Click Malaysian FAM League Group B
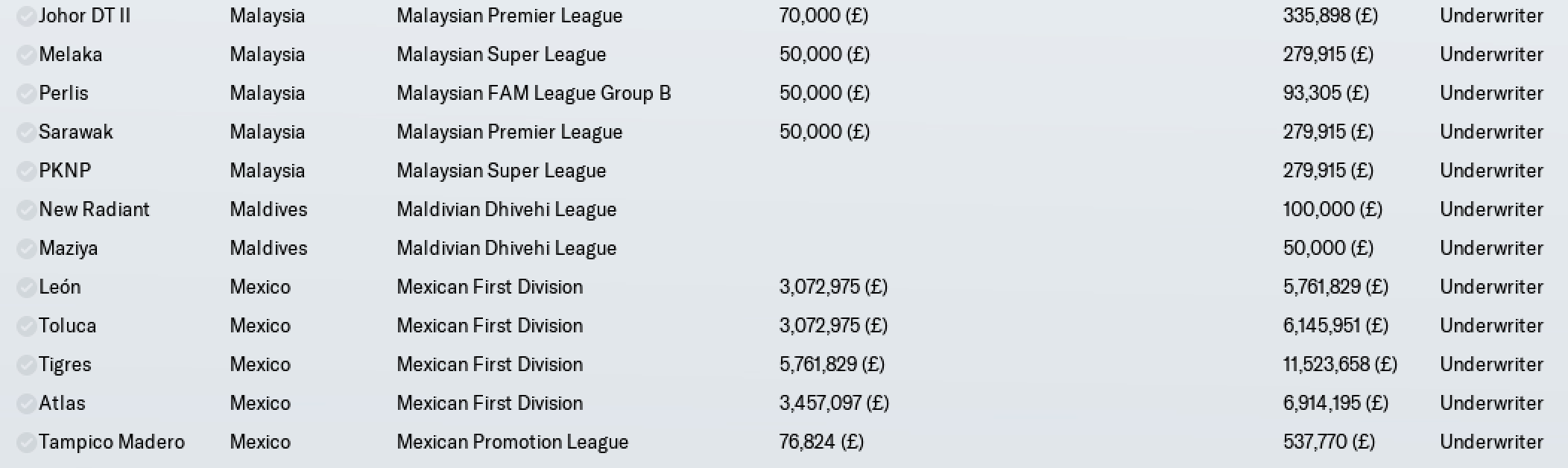Image resolution: width=1568 pixels, height=468 pixels. tap(534, 93)
